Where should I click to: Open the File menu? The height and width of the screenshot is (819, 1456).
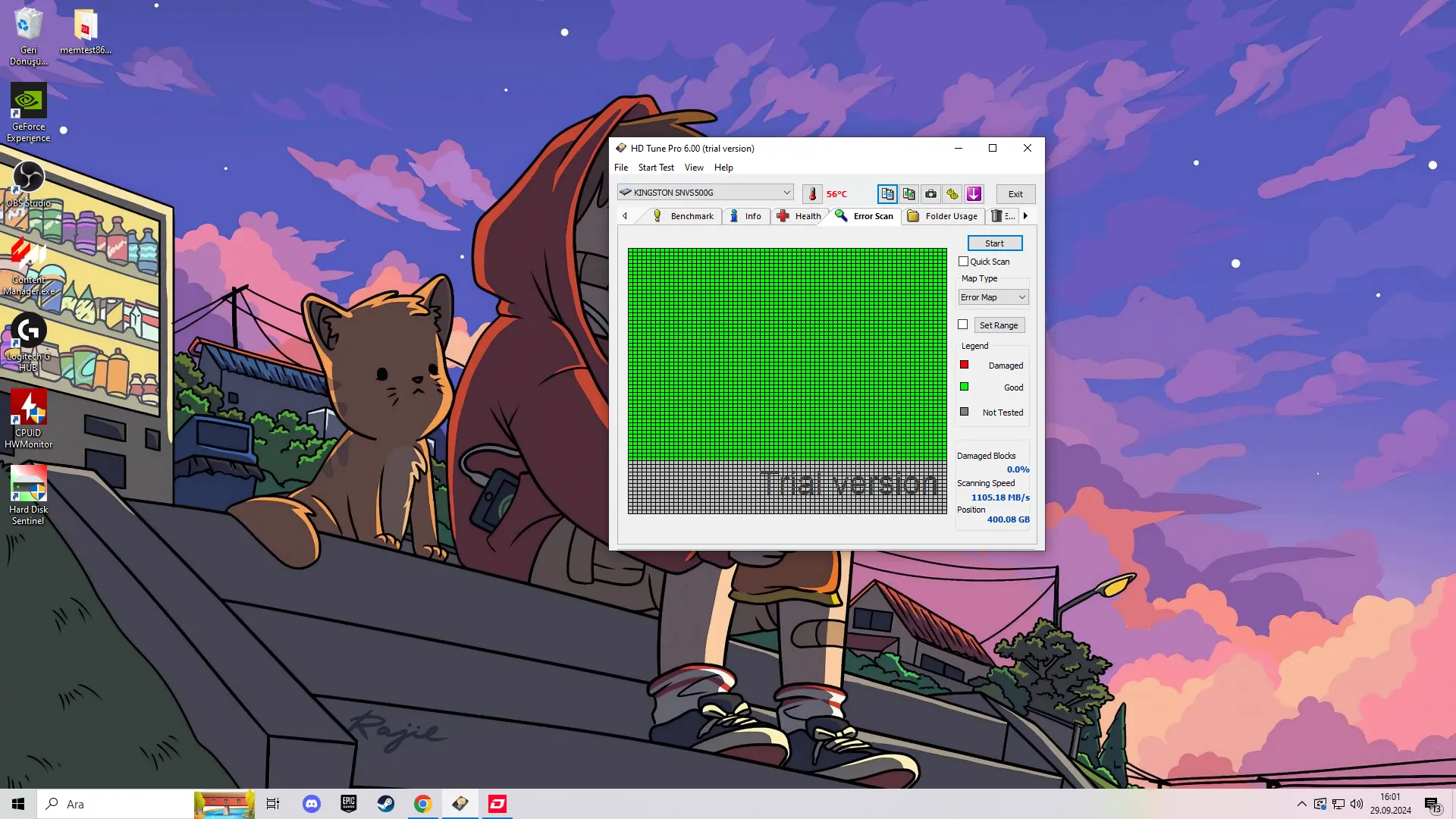(621, 168)
